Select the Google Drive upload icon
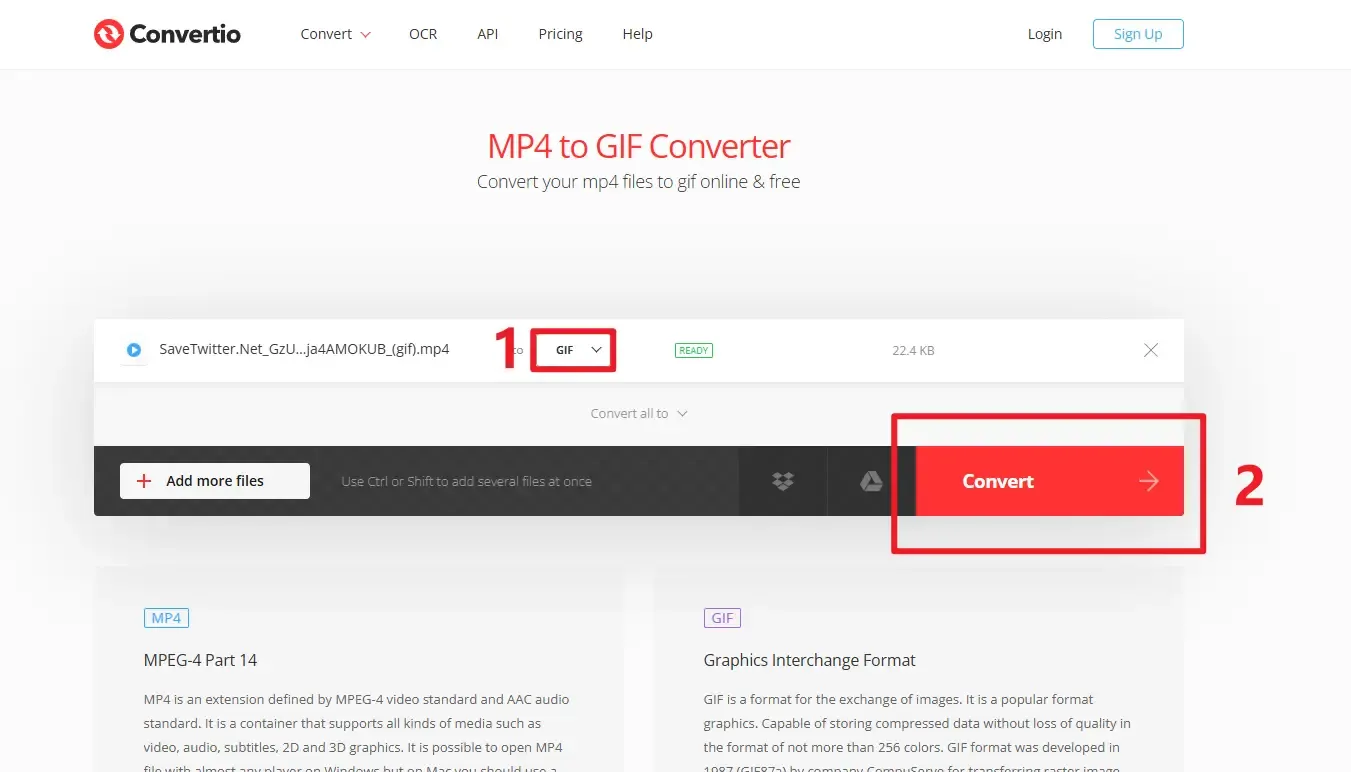 [870, 481]
